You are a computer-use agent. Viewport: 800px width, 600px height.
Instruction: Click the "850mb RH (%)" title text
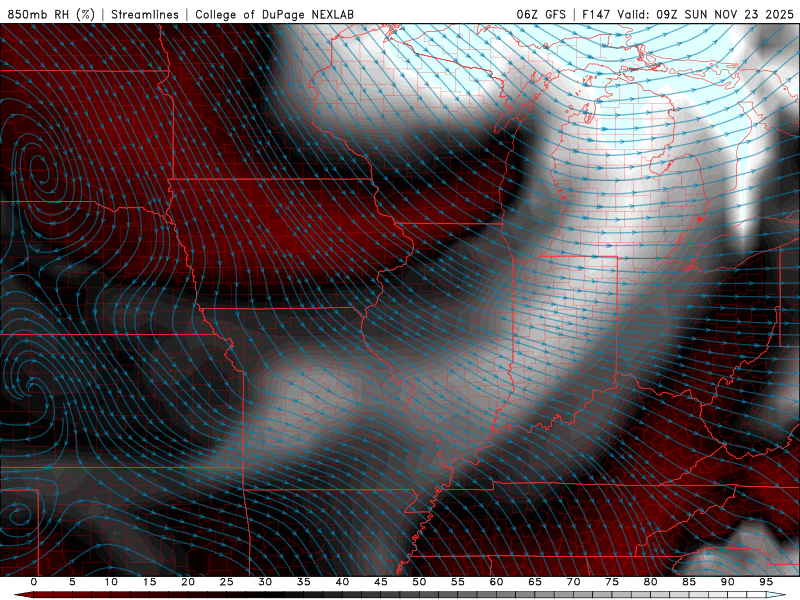click(x=52, y=14)
